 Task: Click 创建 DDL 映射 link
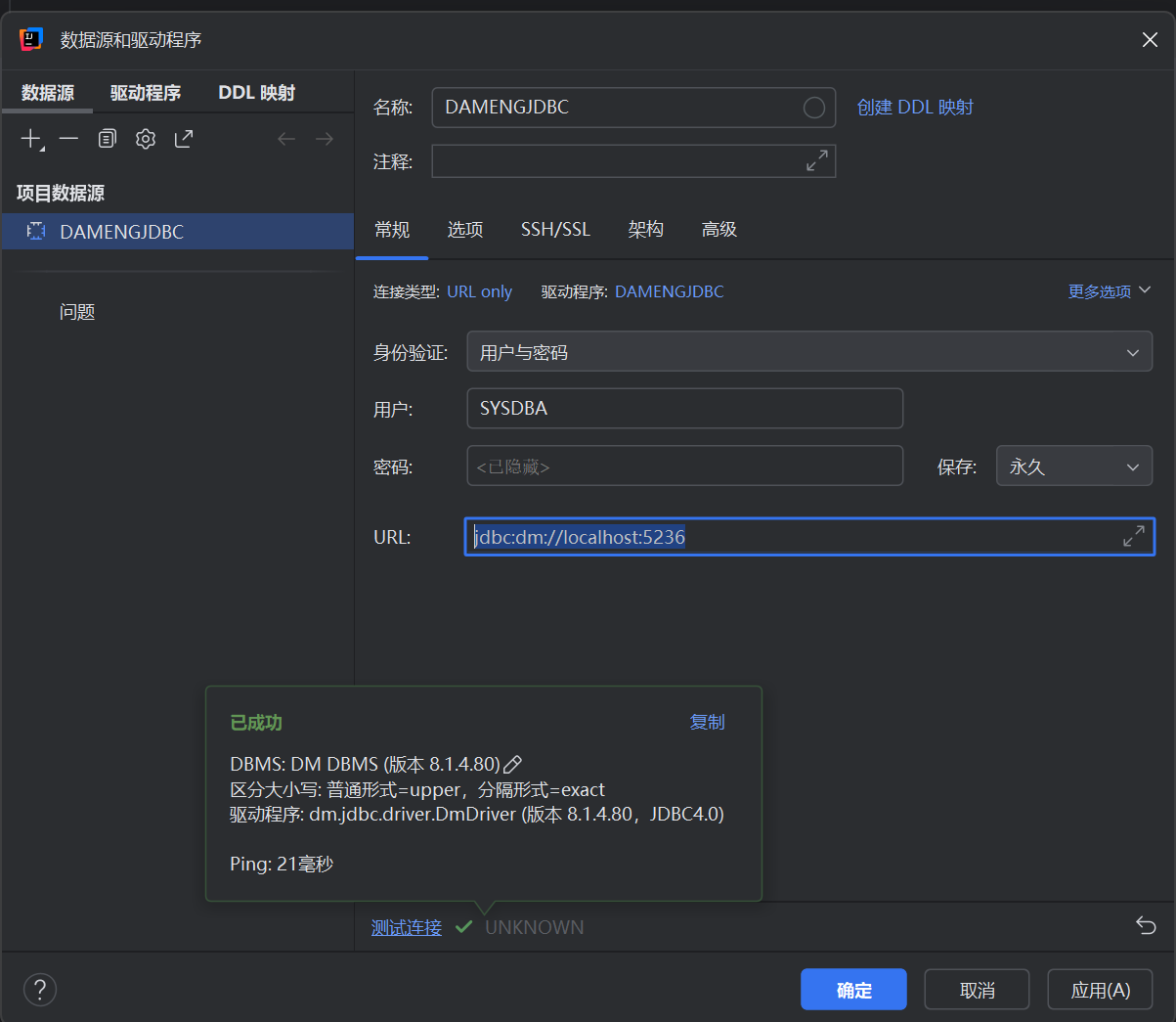point(915,108)
